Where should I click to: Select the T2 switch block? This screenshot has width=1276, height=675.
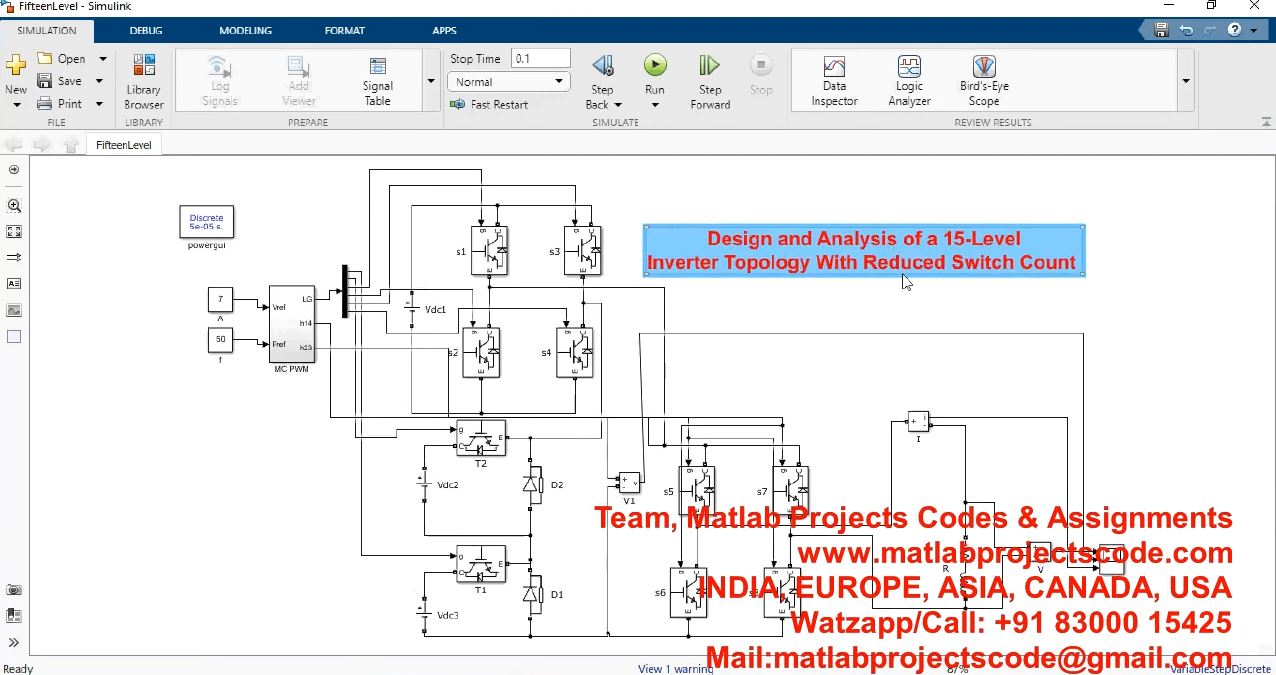point(481,438)
